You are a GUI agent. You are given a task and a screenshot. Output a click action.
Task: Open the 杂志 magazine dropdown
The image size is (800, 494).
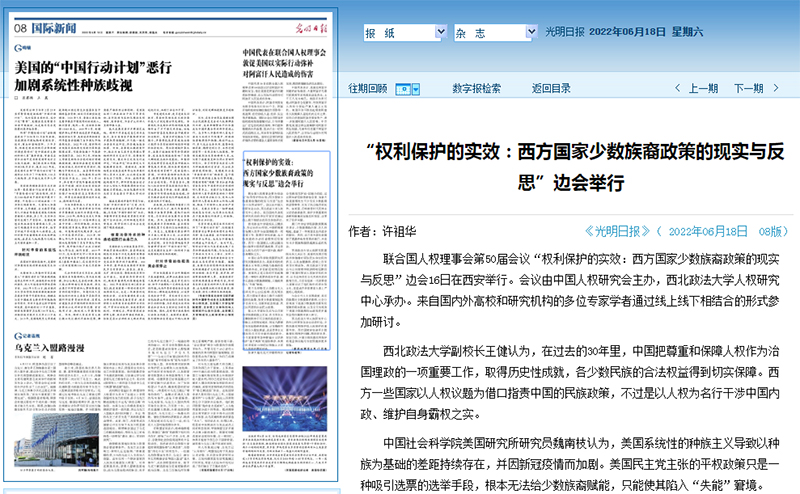click(x=491, y=33)
